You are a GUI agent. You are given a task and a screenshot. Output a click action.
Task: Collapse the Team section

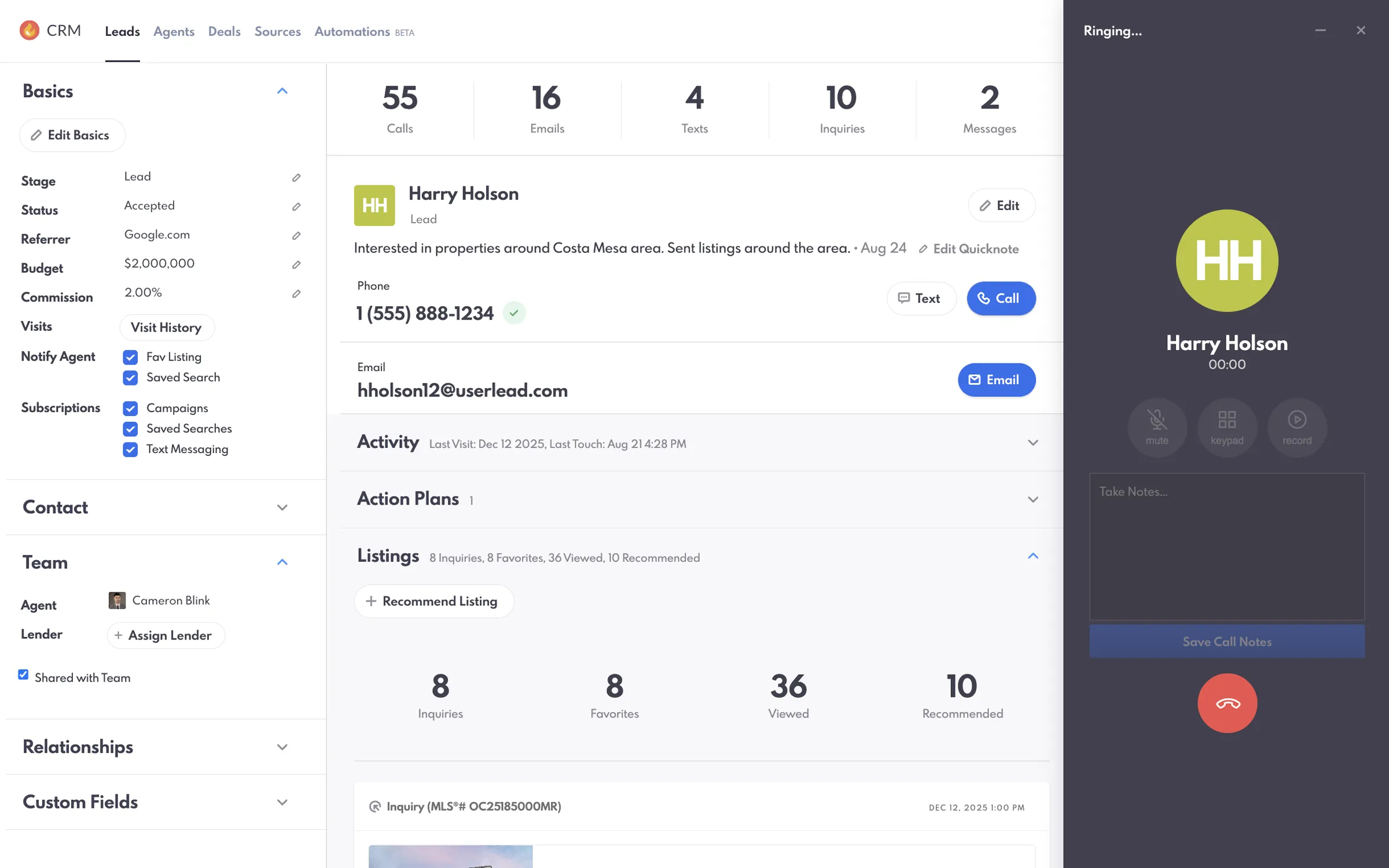pyautogui.click(x=282, y=562)
